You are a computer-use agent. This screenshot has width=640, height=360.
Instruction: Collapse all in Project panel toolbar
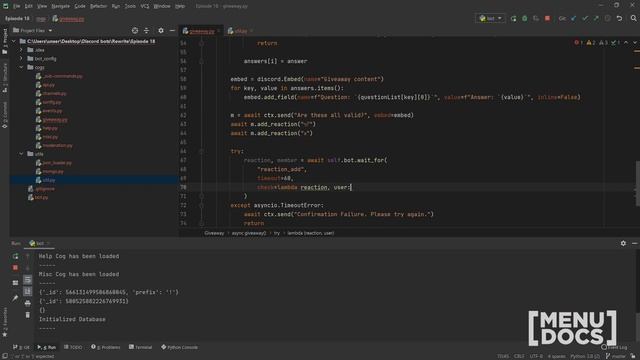pos(147,31)
